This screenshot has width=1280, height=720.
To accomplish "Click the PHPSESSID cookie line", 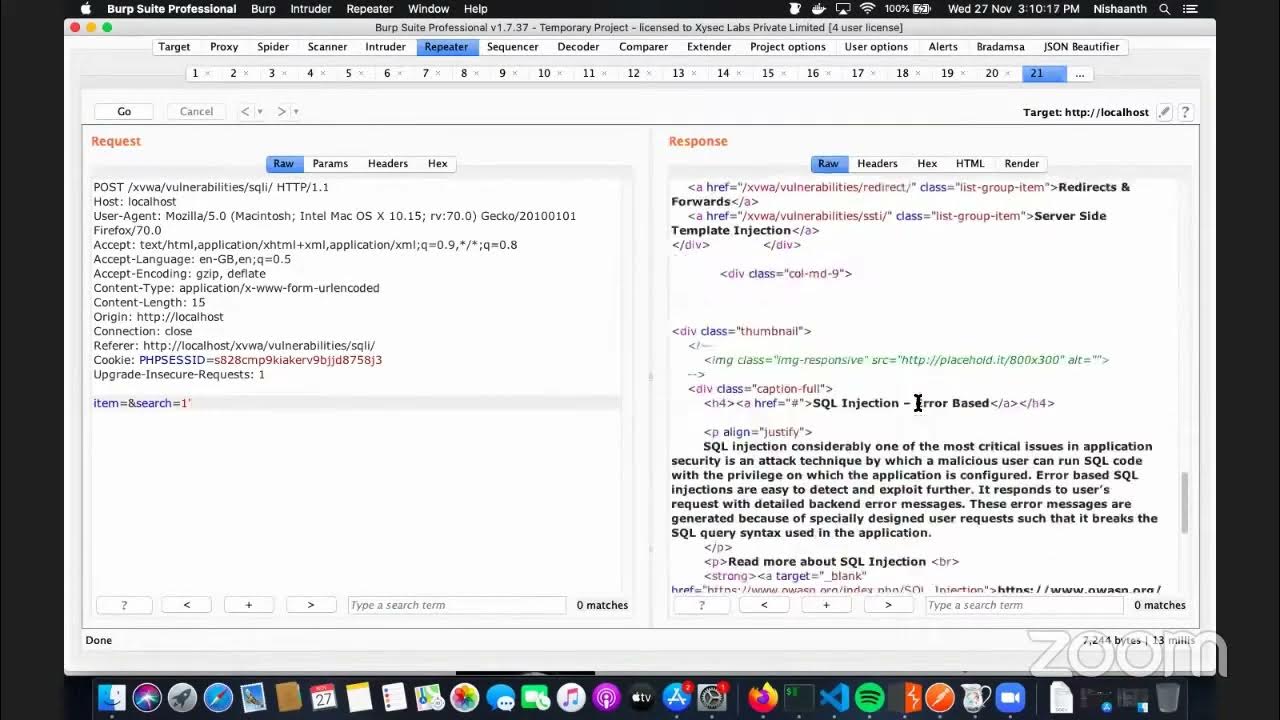I will (x=238, y=360).
